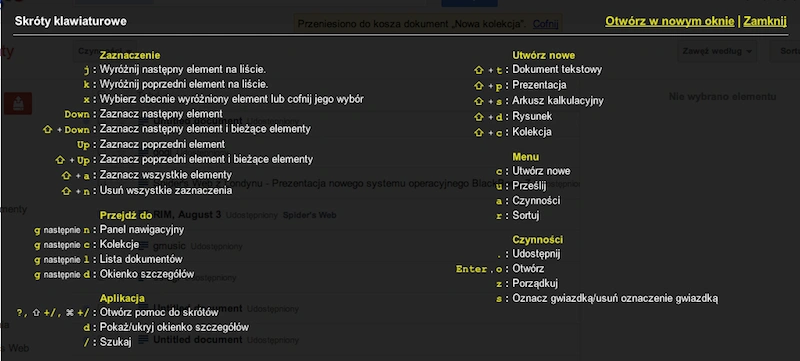Click the red upload icon button
The image size is (800, 361).
pyautogui.click(x=18, y=104)
